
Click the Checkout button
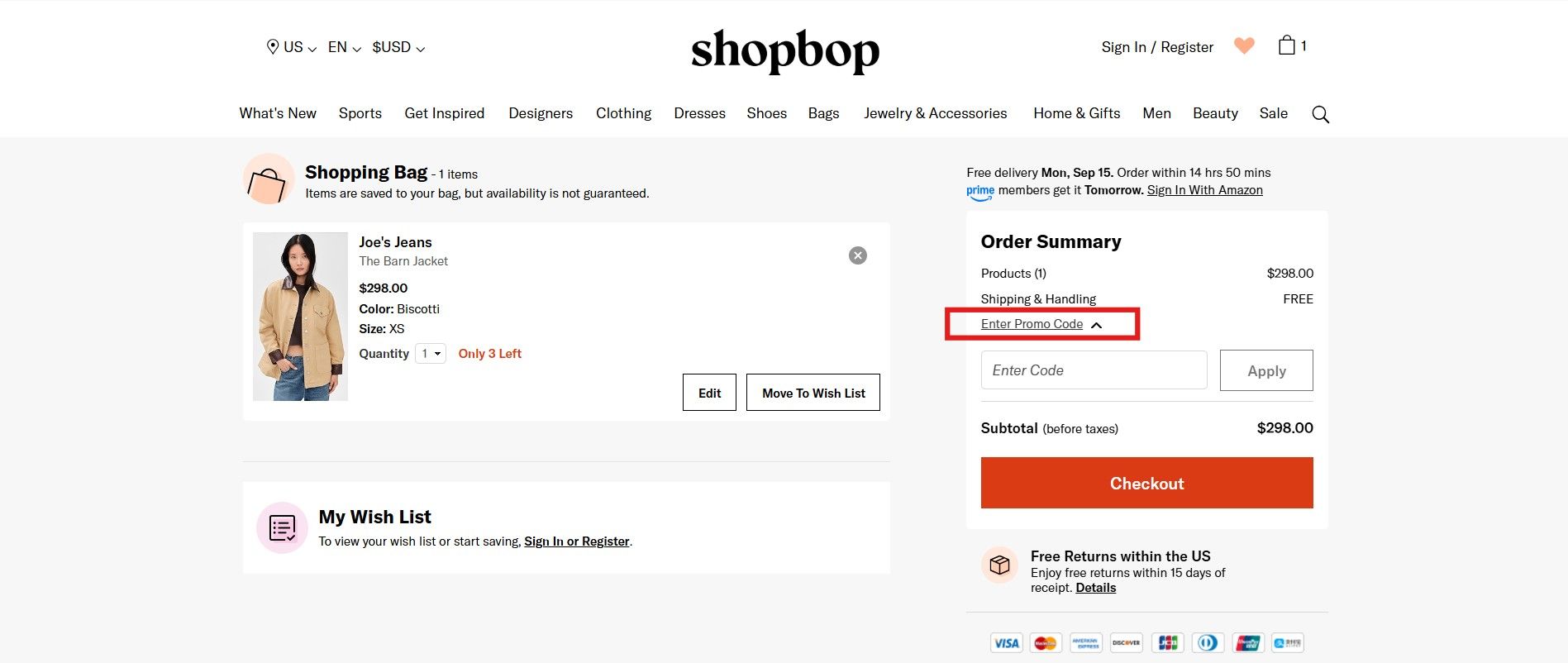(1146, 483)
